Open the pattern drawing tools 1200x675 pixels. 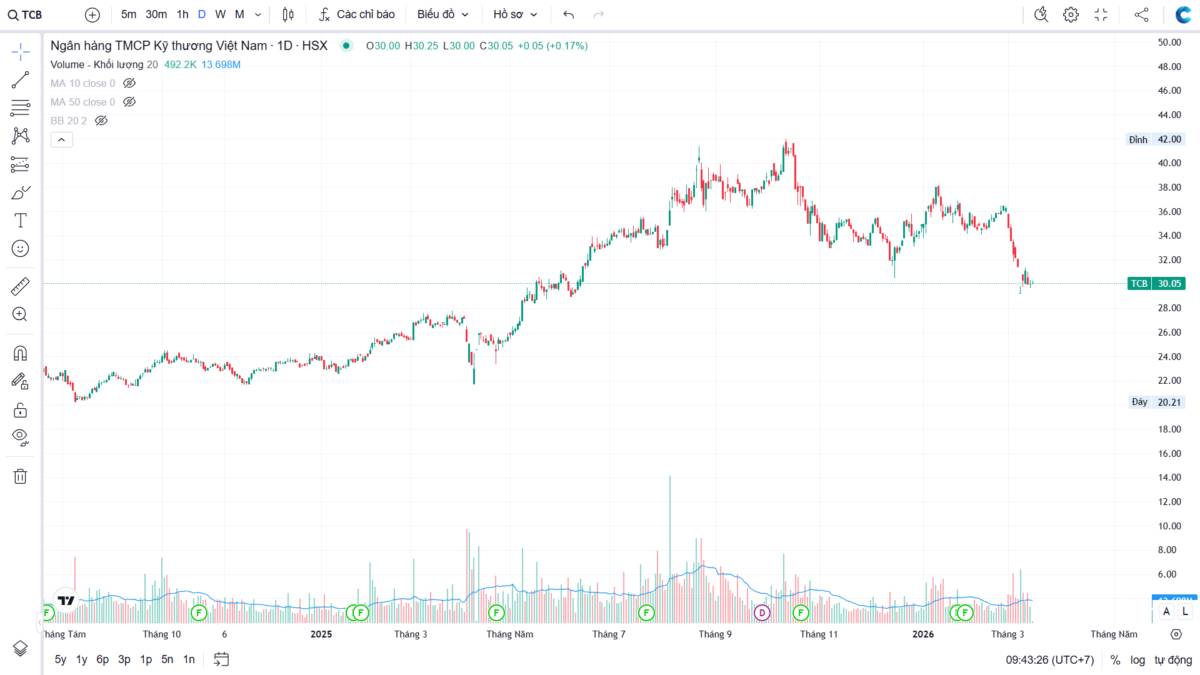click(x=20, y=136)
